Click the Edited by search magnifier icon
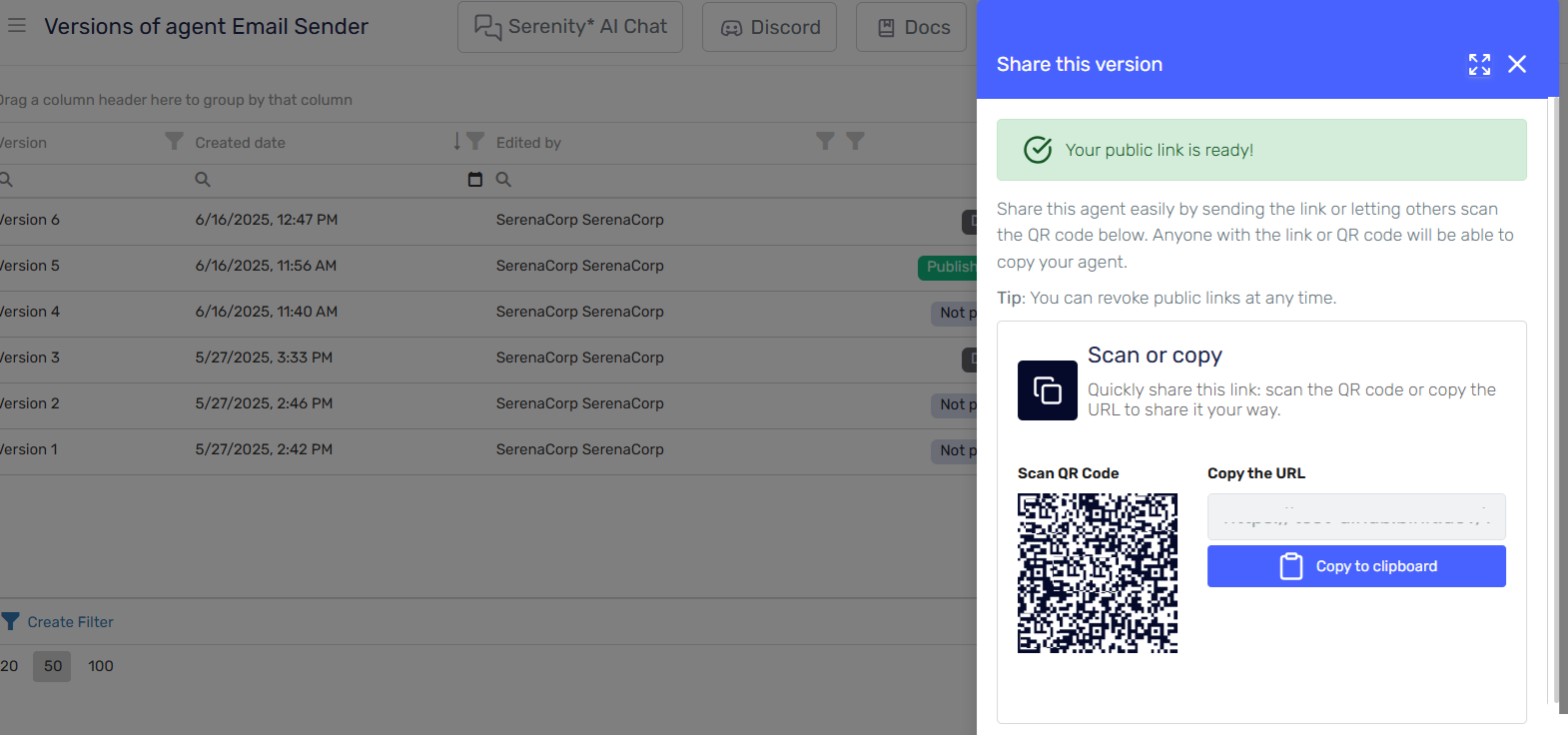The image size is (1568, 735). [x=503, y=180]
